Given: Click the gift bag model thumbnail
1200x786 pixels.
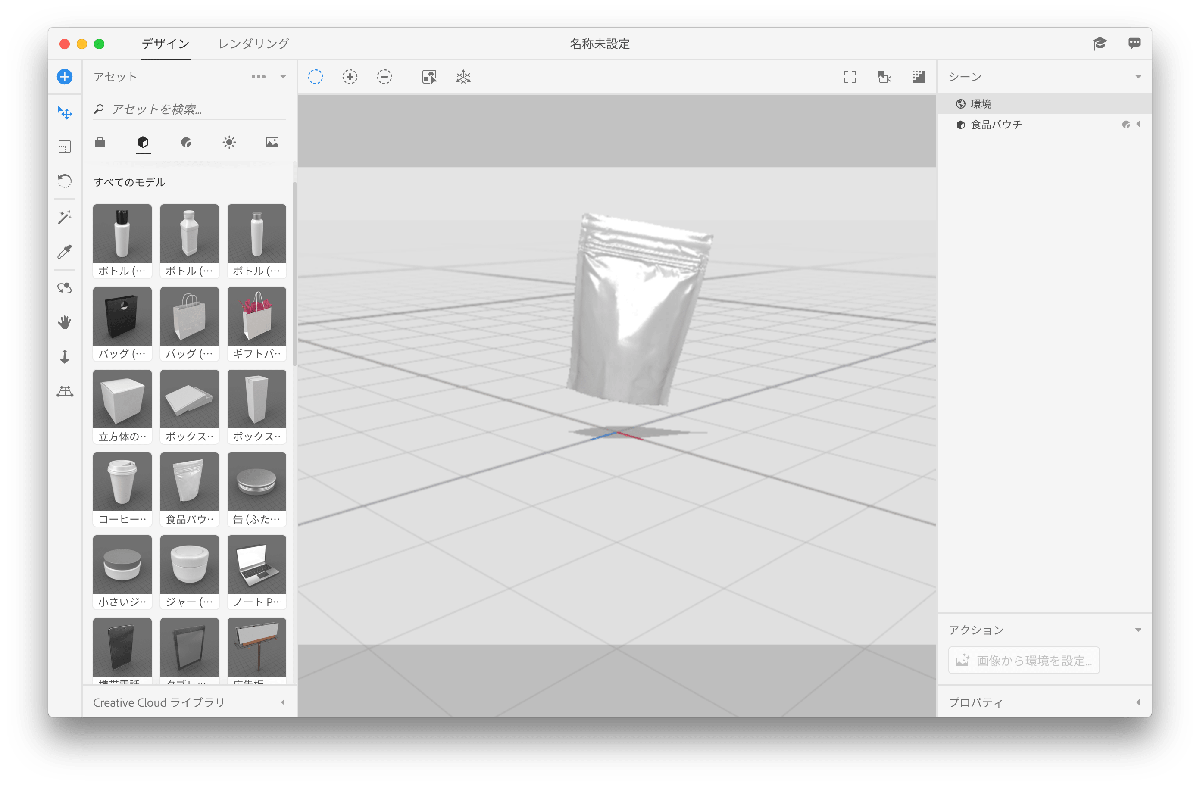Looking at the screenshot, I should pyautogui.click(x=257, y=317).
